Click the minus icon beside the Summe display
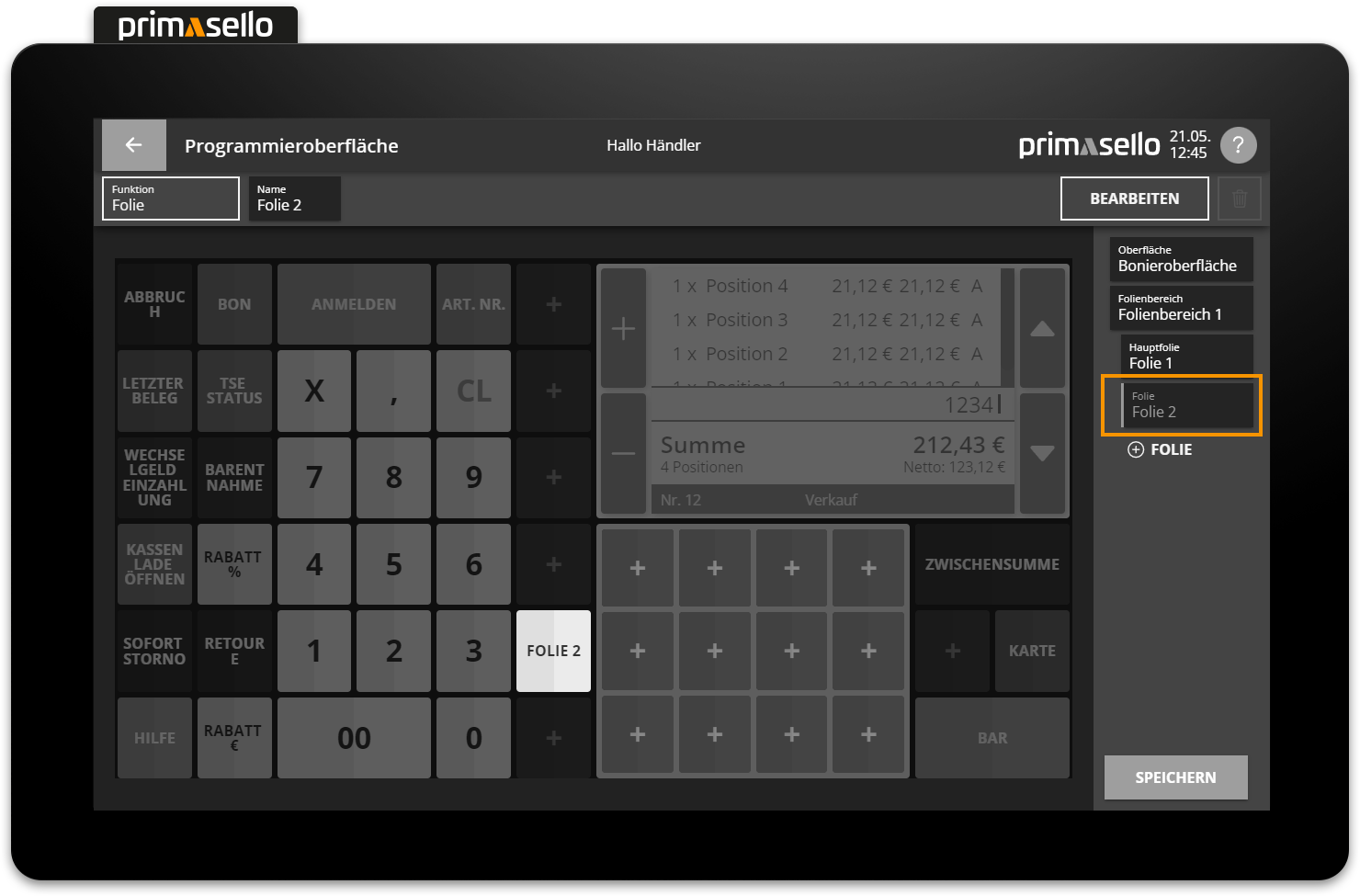Viewport: 1360px width, 896px height. coord(623,453)
